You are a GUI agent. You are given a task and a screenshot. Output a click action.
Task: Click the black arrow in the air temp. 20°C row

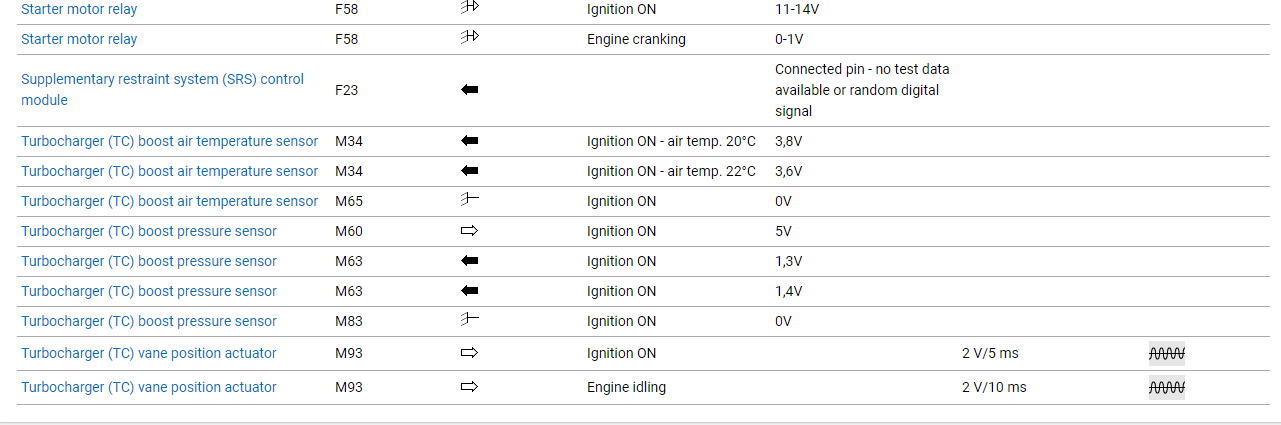469,141
